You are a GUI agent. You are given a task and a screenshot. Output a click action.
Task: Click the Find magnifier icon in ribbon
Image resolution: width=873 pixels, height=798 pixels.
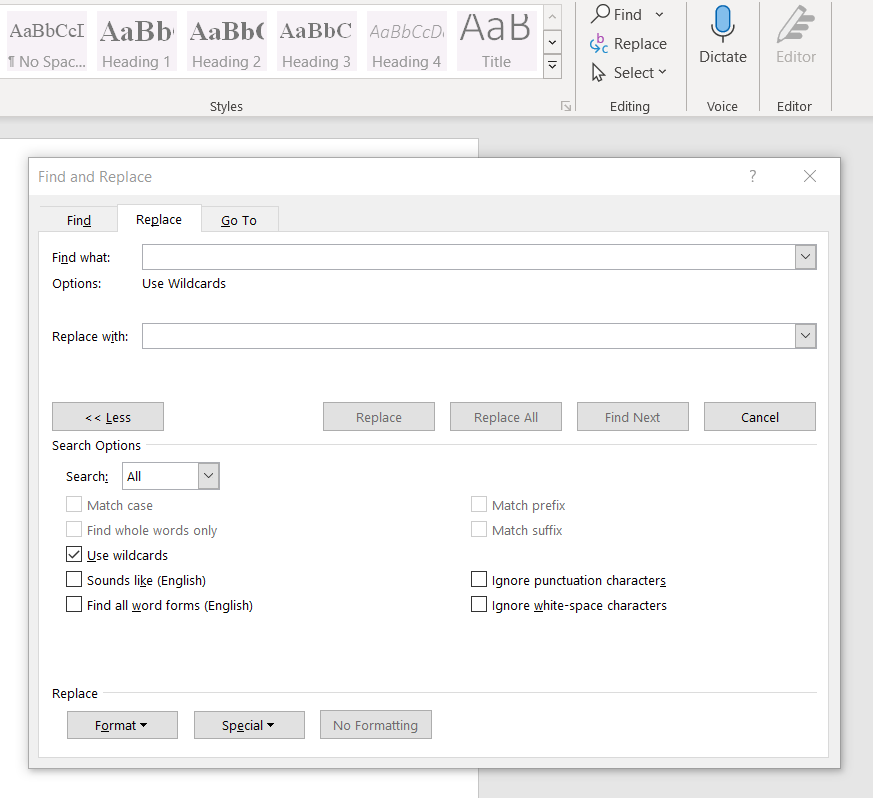[601, 14]
